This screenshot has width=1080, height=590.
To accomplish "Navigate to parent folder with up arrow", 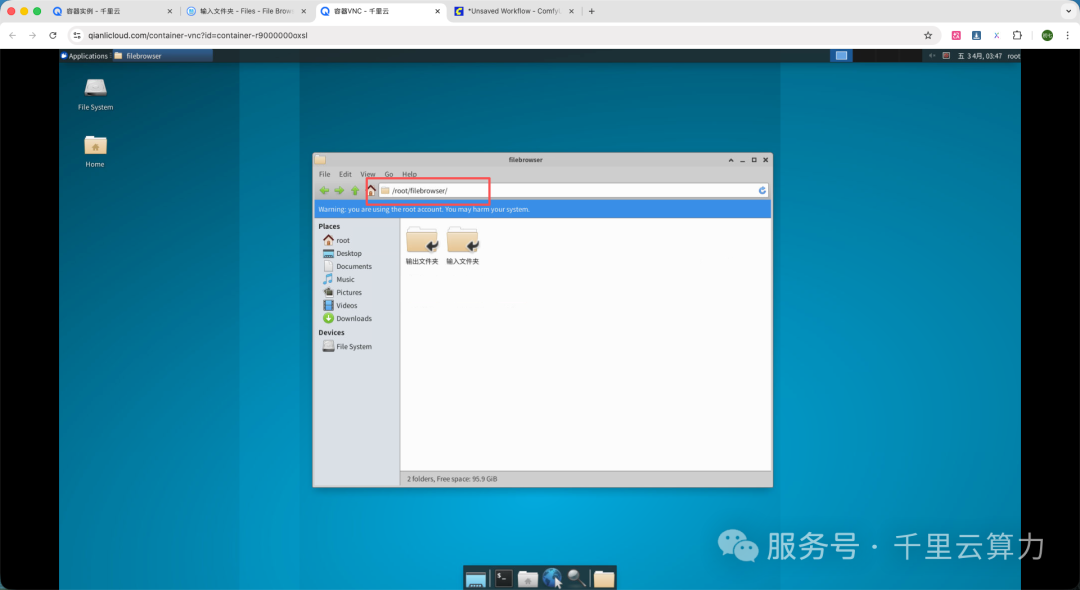I will pos(355,191).
